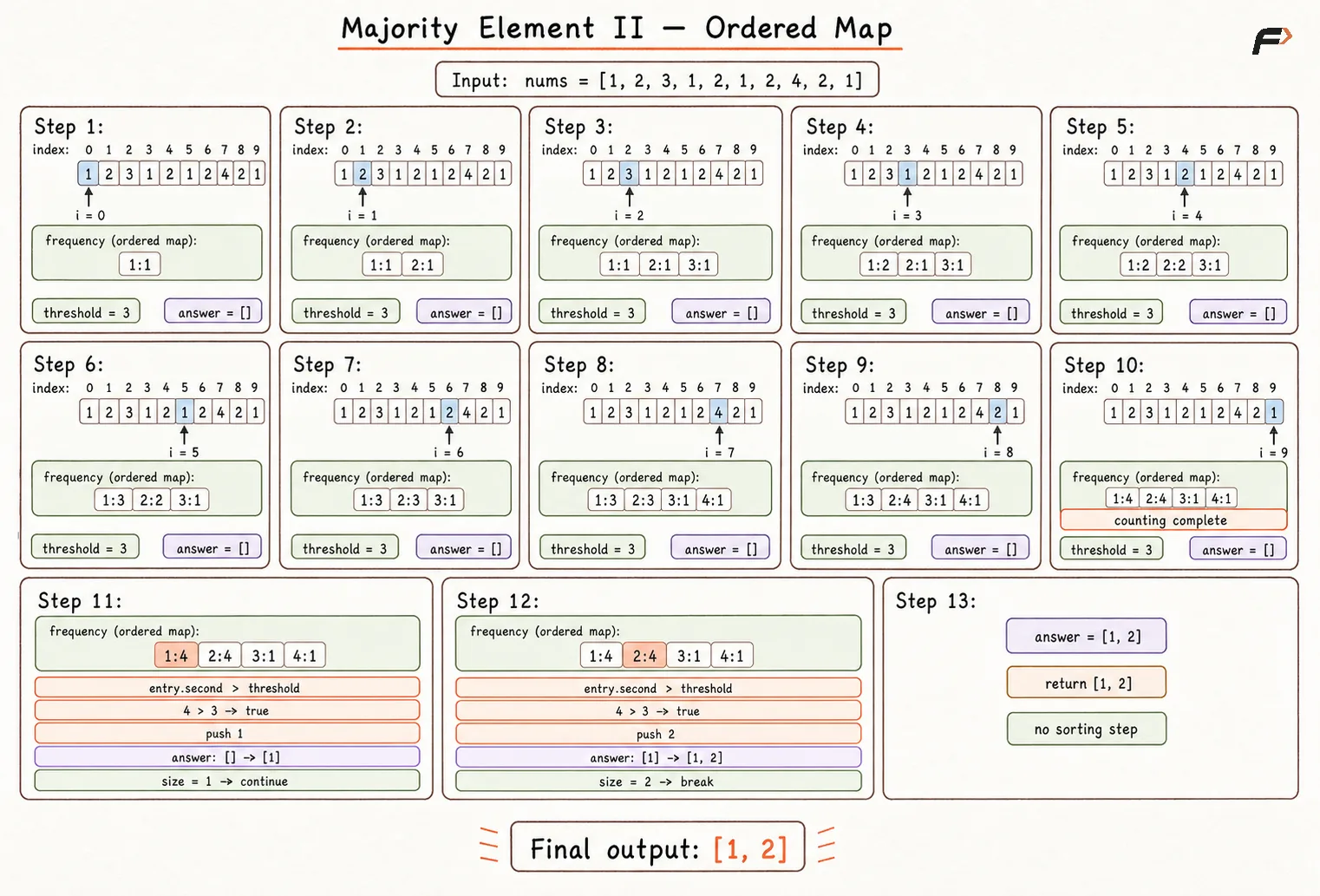Click the 'Step 11:' heading
Viewport: 1320px width, 896px height.
[x=80, y=601]
